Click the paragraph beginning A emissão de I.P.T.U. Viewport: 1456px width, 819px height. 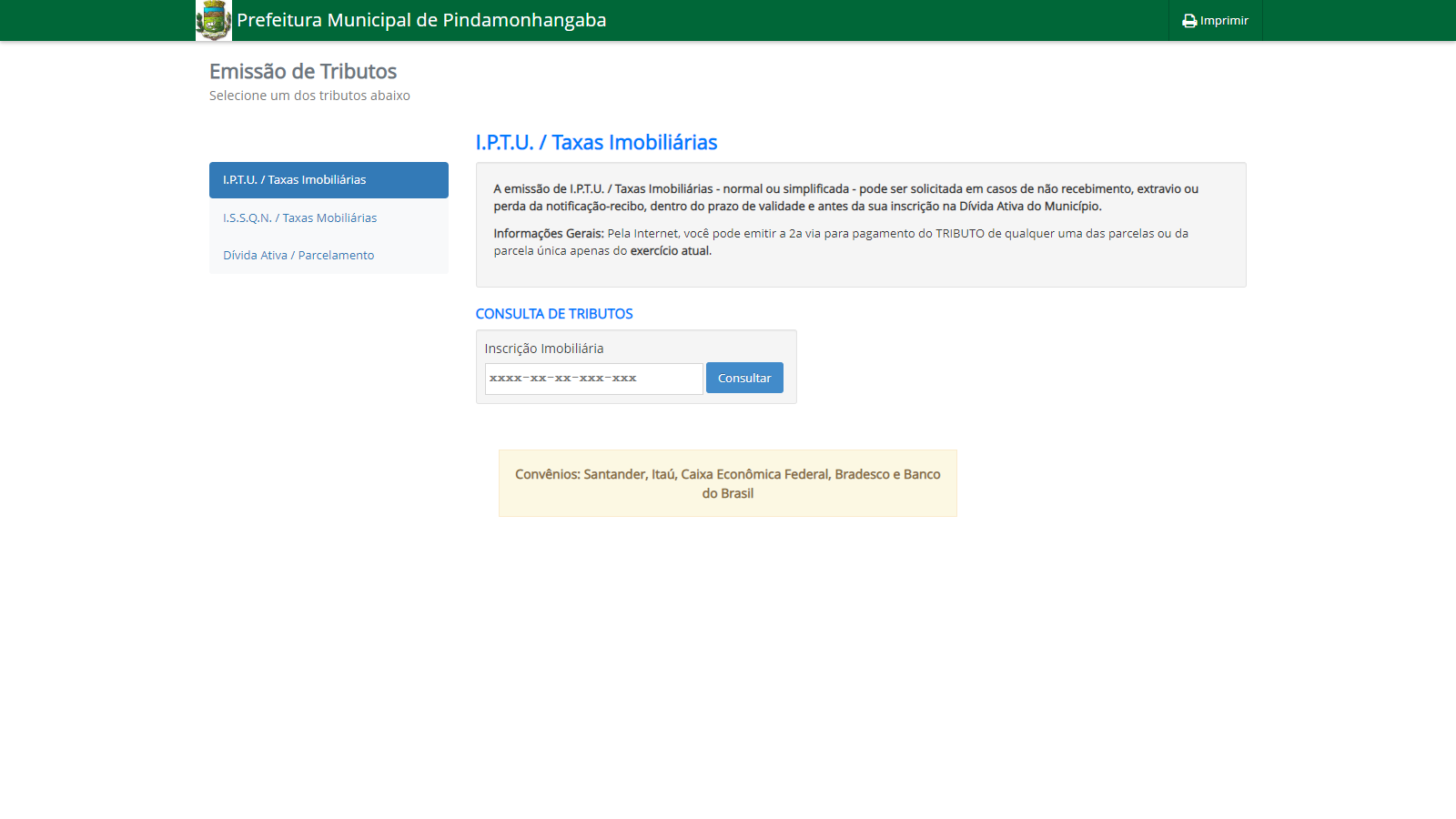tap(845, 197)
